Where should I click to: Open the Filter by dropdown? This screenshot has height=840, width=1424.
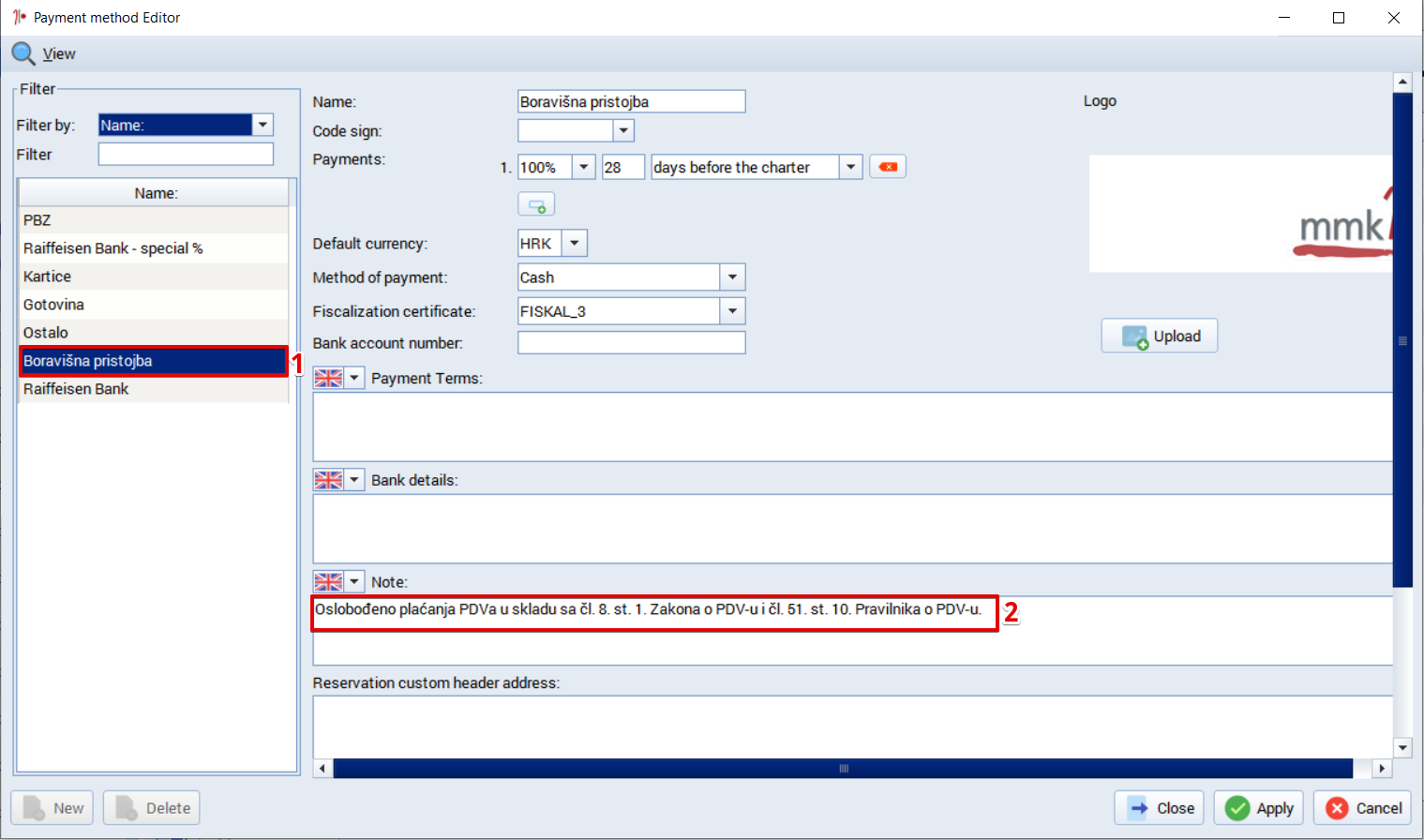click(263, 125)
